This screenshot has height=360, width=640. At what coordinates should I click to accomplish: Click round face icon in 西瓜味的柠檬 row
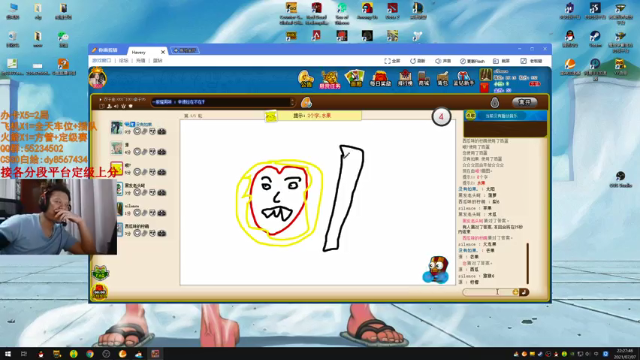coord(137,233)
